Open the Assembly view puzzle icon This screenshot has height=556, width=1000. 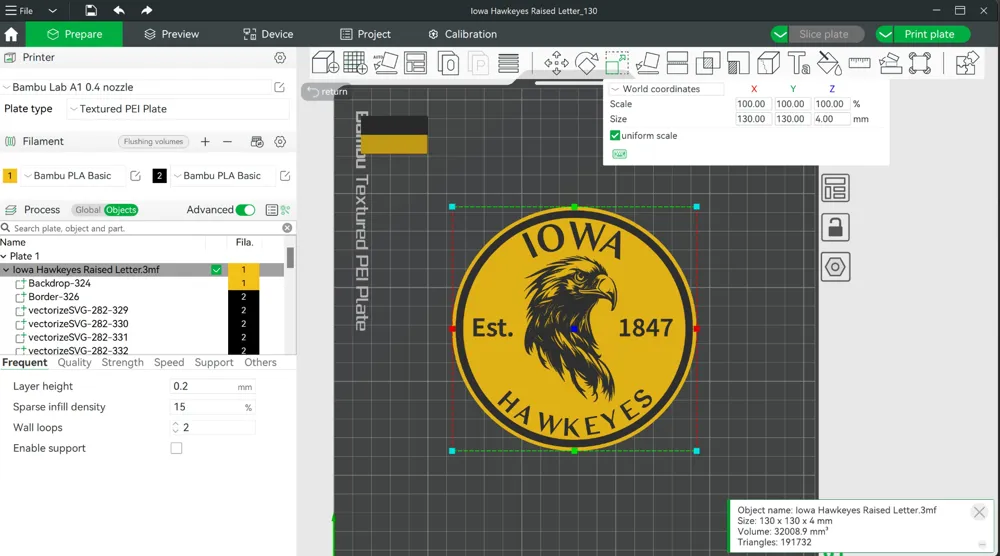point(967,64)
